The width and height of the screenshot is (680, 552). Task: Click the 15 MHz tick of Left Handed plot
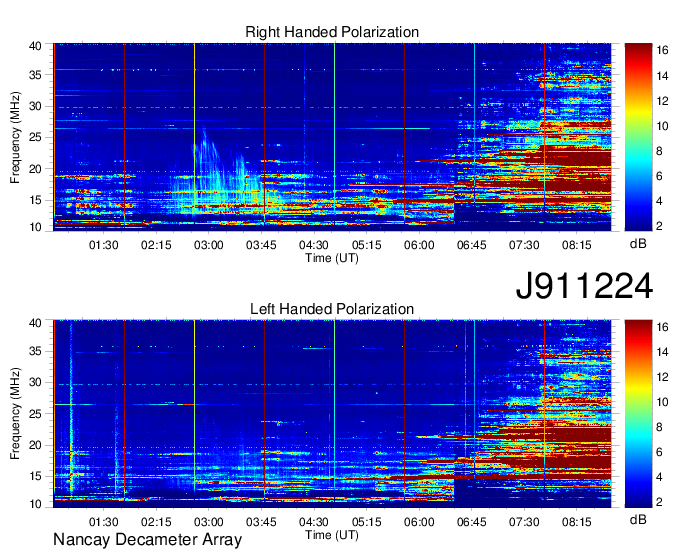click(x=35, y=476)
